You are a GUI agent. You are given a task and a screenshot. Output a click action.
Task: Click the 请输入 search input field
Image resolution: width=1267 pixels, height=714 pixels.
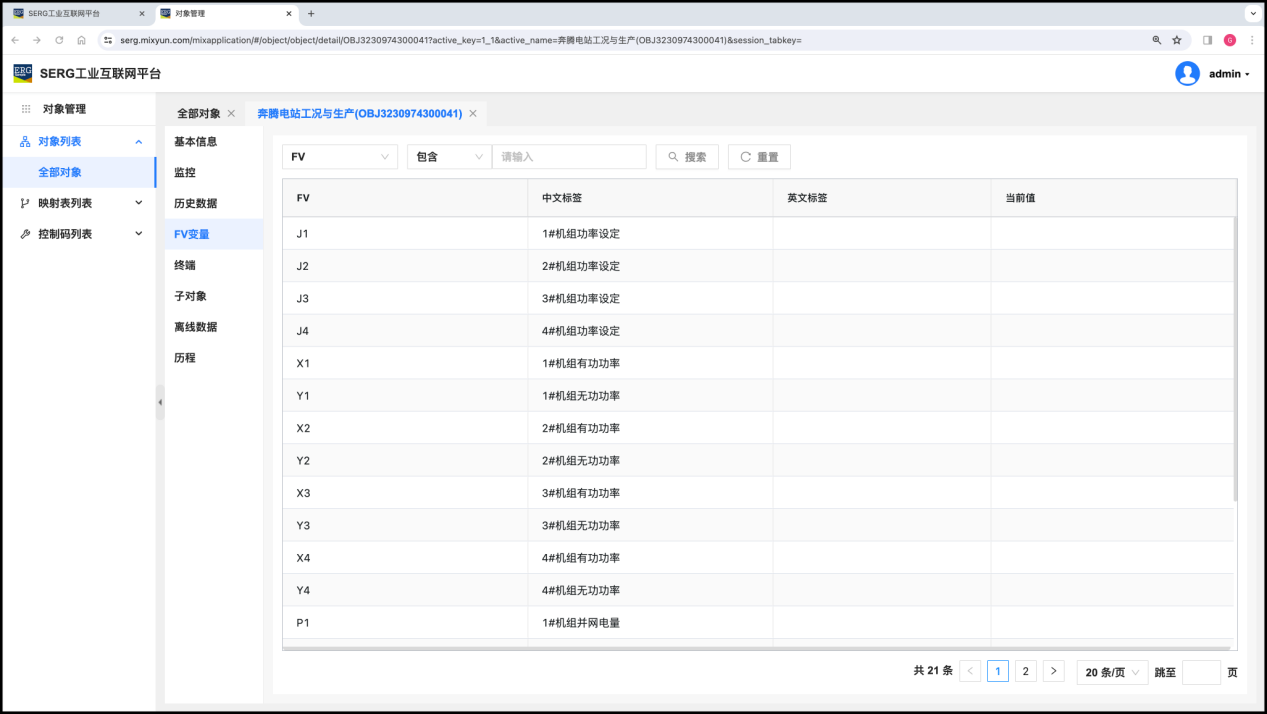click(569, 157)
